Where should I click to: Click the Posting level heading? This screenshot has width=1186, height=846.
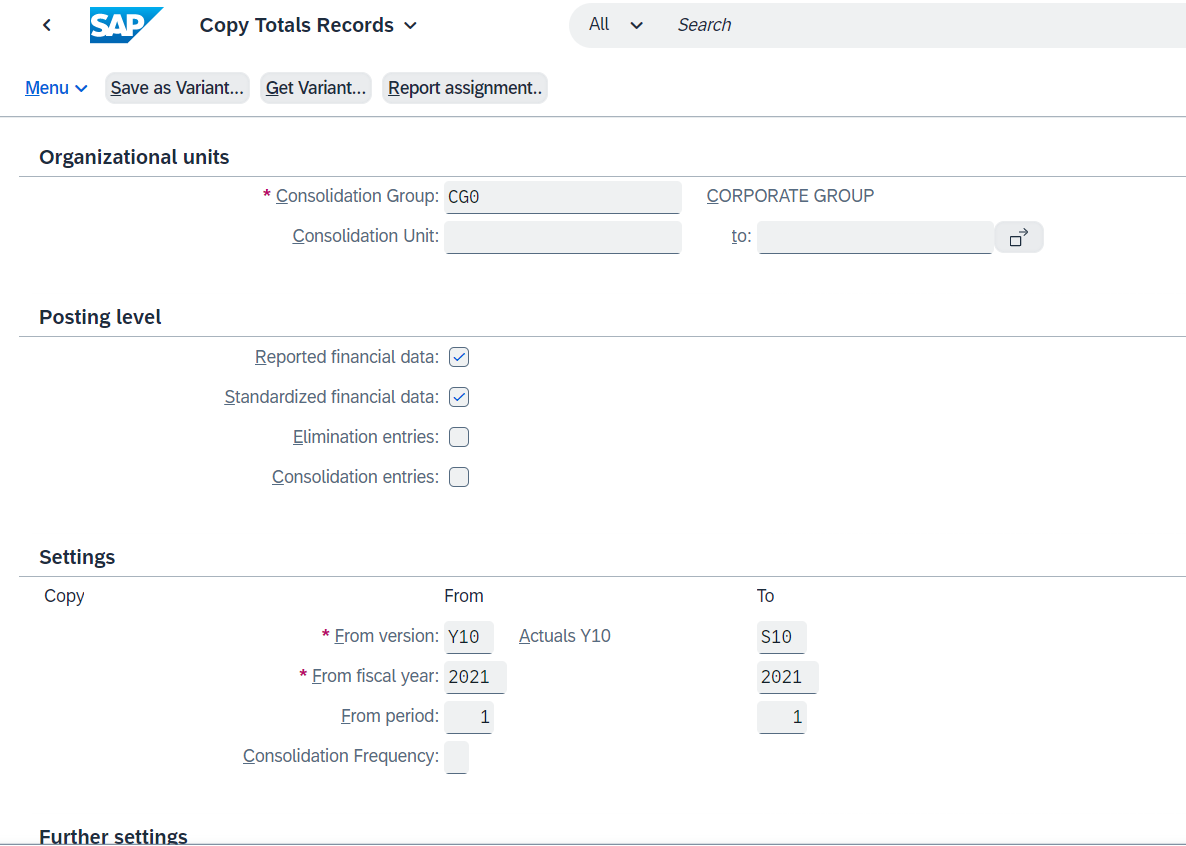click(101, 317)
